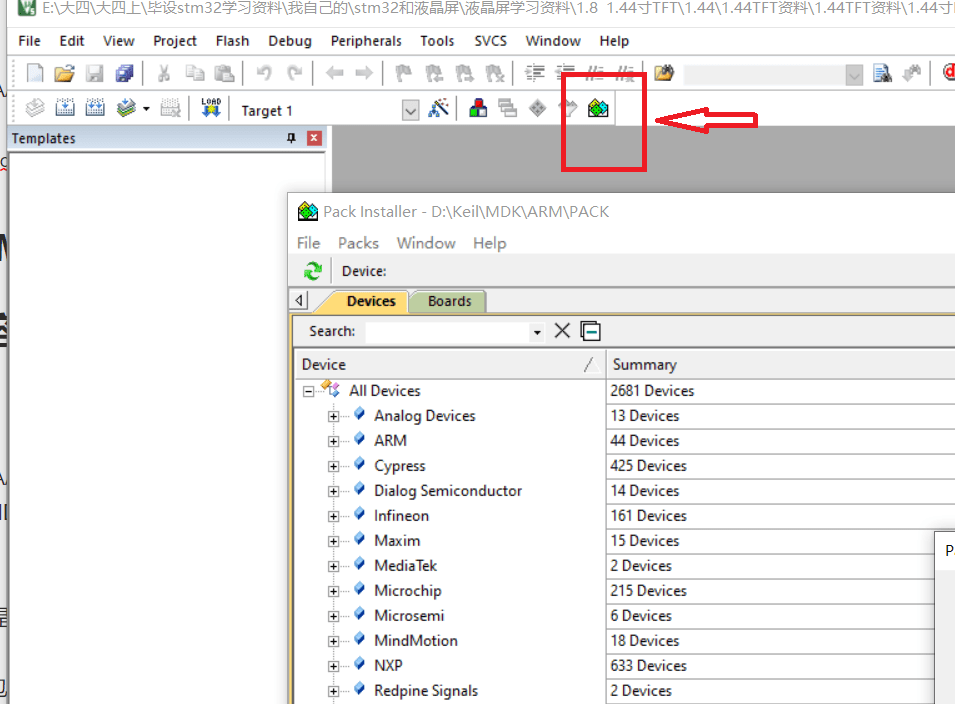Create a new file in Keil toolbar

pyautogui.click(x=35, y=74)
